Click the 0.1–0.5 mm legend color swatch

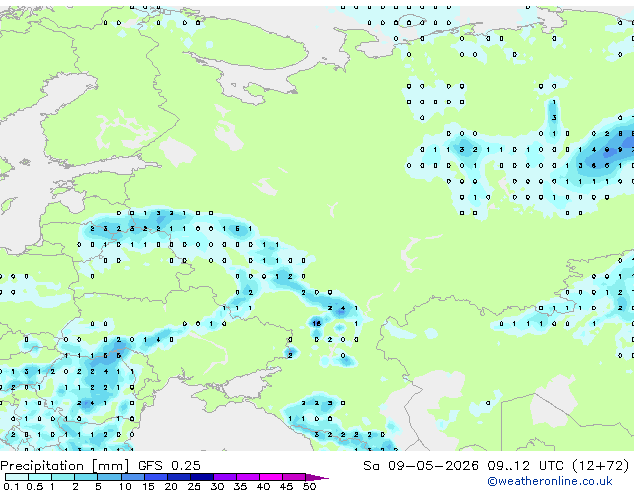click(17, 477)
